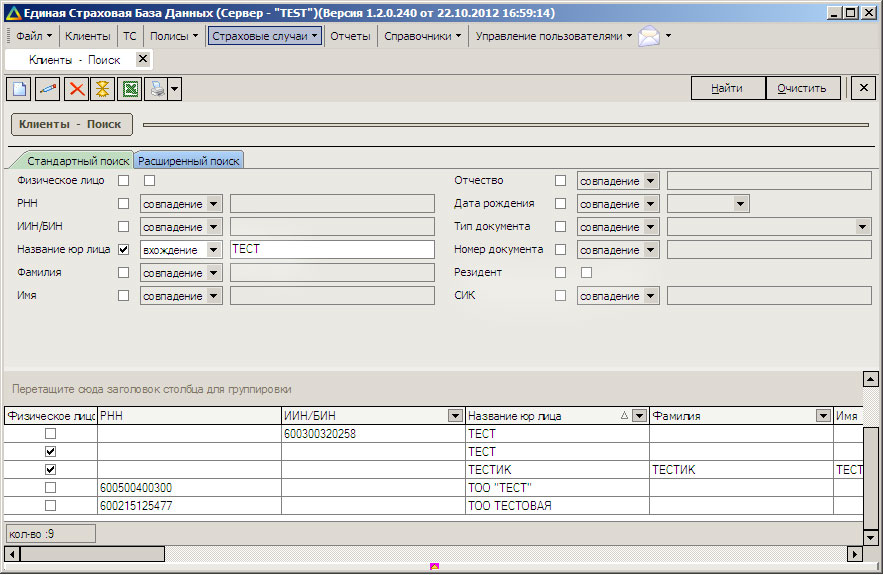Close the Клиенты - Поиск tab
883x575 pixels.
[x=142, y=59]
